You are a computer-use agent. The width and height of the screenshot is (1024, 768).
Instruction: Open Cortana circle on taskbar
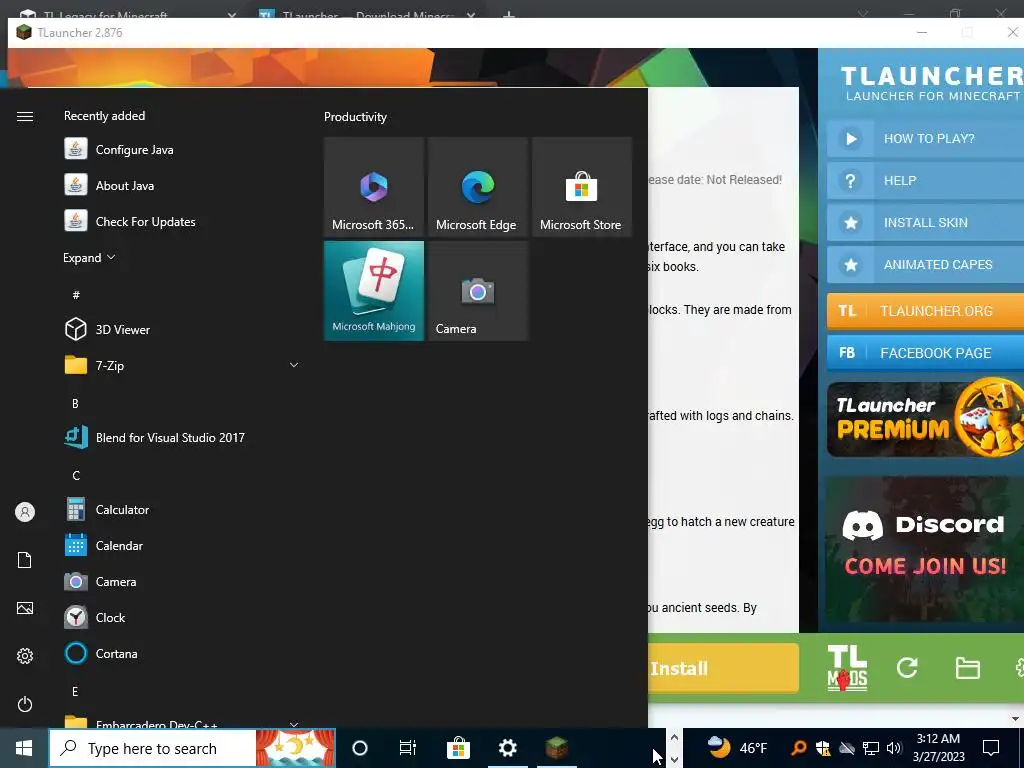coord(360,748)
